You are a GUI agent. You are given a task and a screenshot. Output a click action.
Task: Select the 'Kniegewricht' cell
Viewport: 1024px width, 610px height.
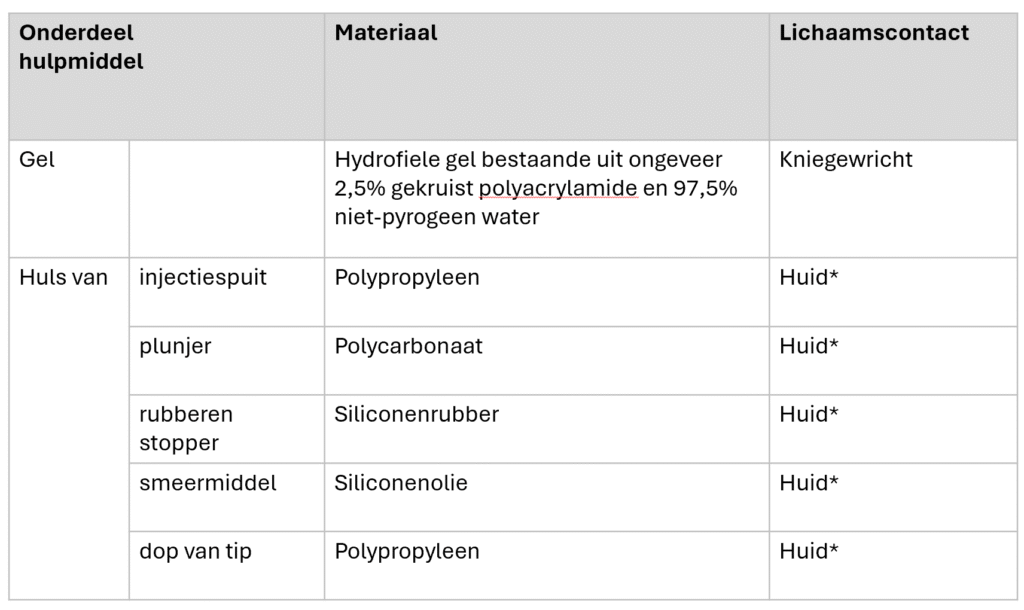(x=893, y=199)
